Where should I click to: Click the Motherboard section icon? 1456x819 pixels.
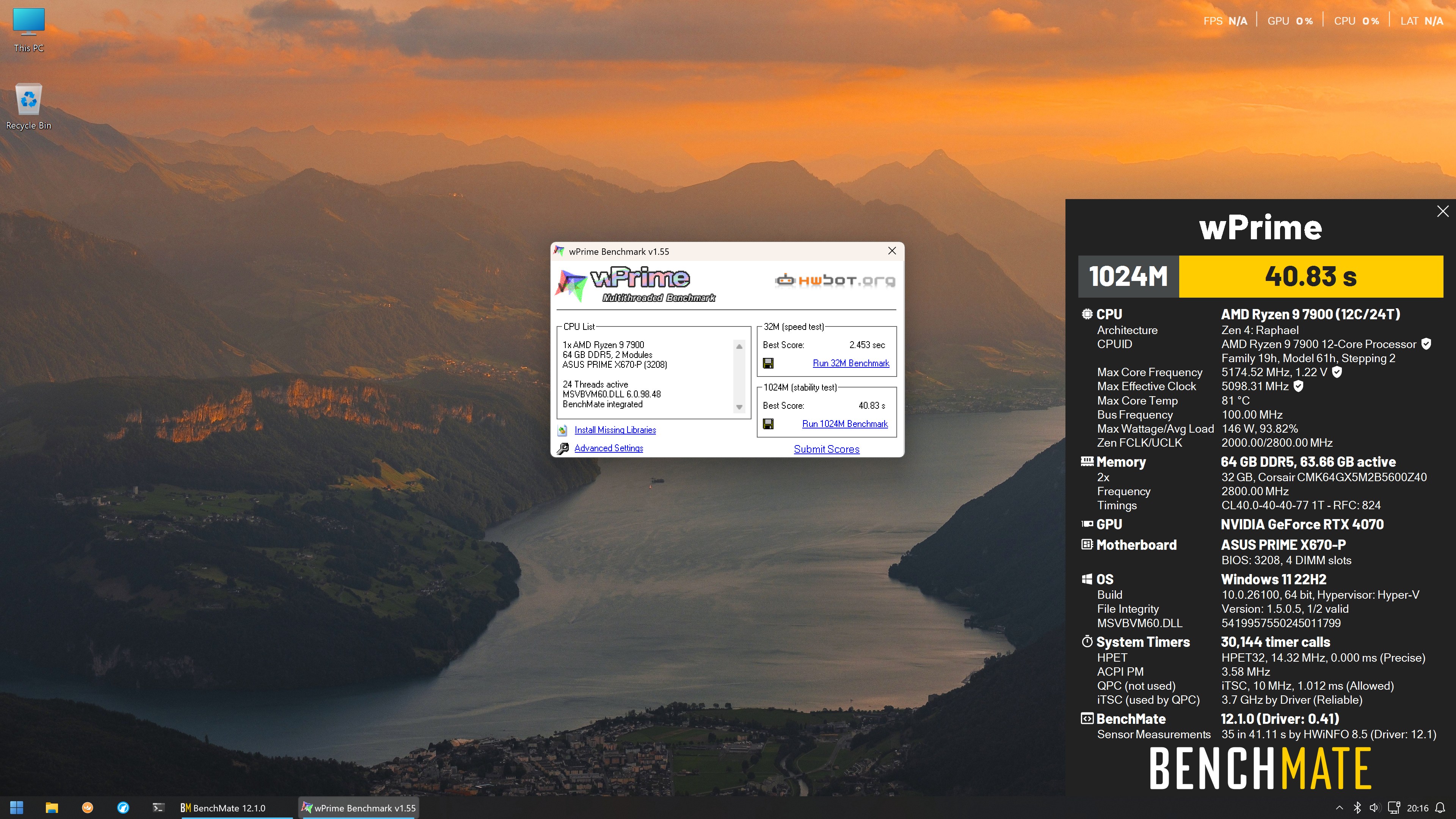point(1087,545)
